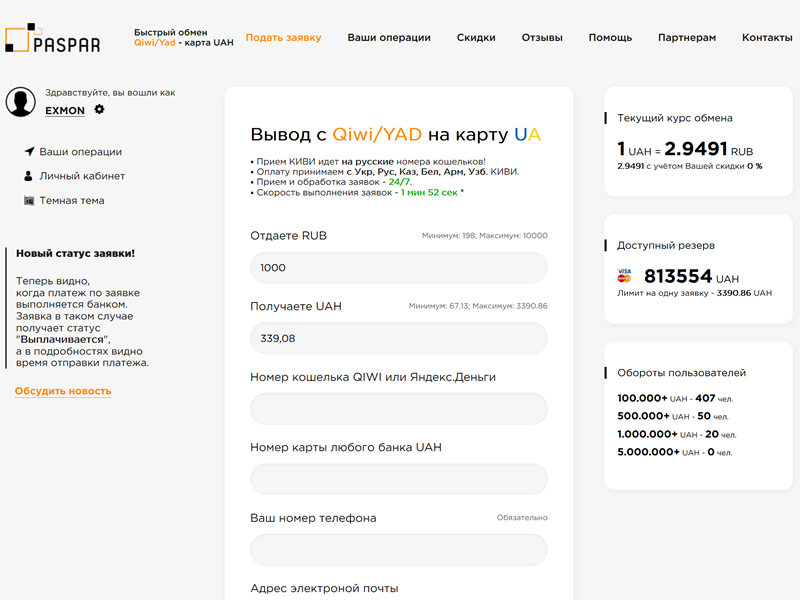This screenshot has height=600, width=800.
Task: Go to Скидки menu item
Action: click(x=476, y=37)
